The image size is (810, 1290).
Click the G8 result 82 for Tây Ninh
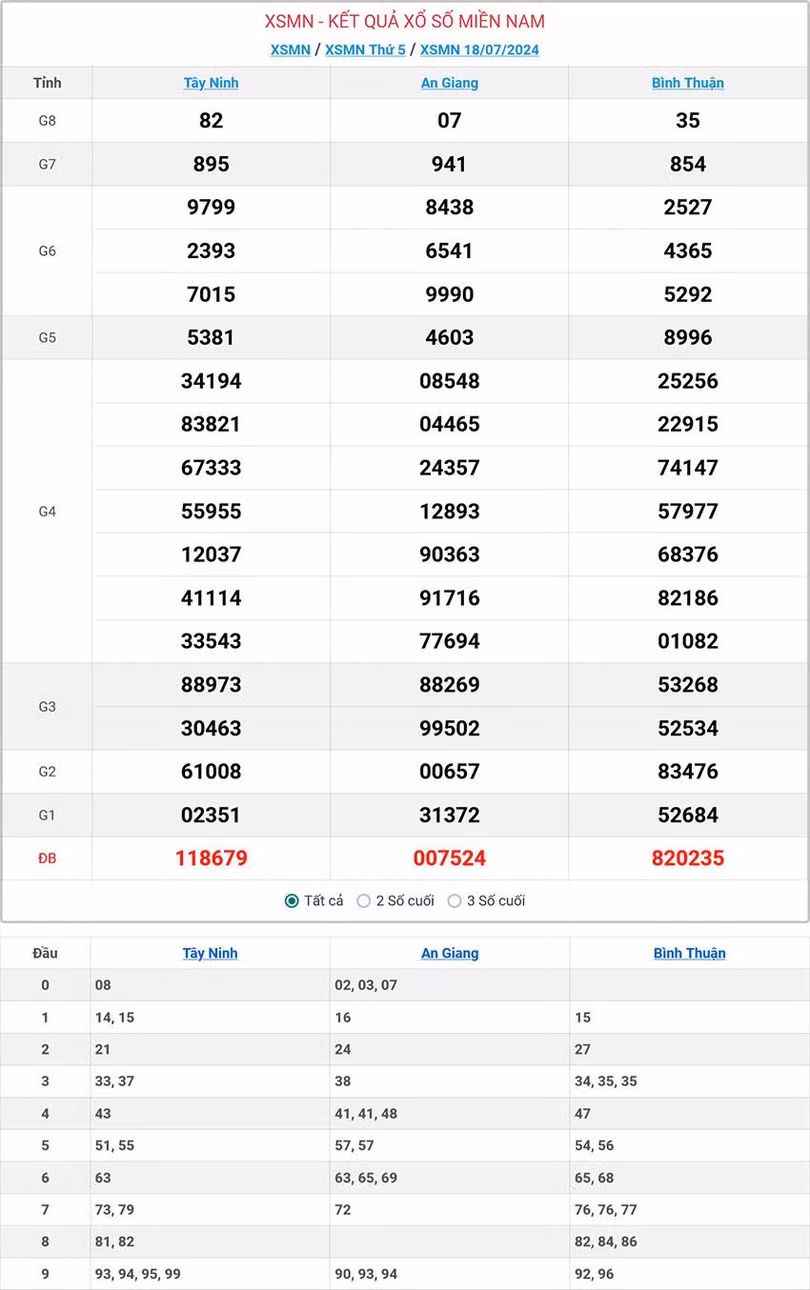tap(211, 120)
